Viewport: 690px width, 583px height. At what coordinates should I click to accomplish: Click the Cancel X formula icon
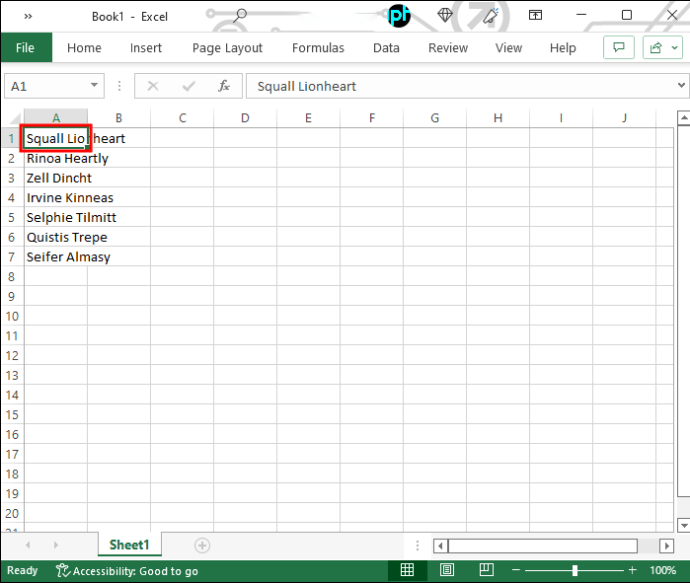coord(153,86)
